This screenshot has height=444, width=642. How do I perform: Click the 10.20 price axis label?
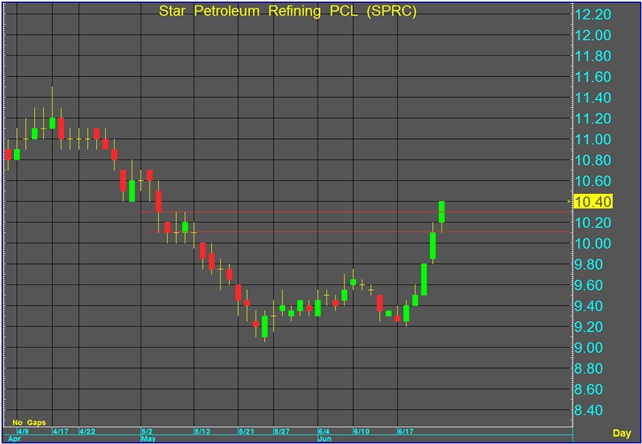tap(593, 223)
